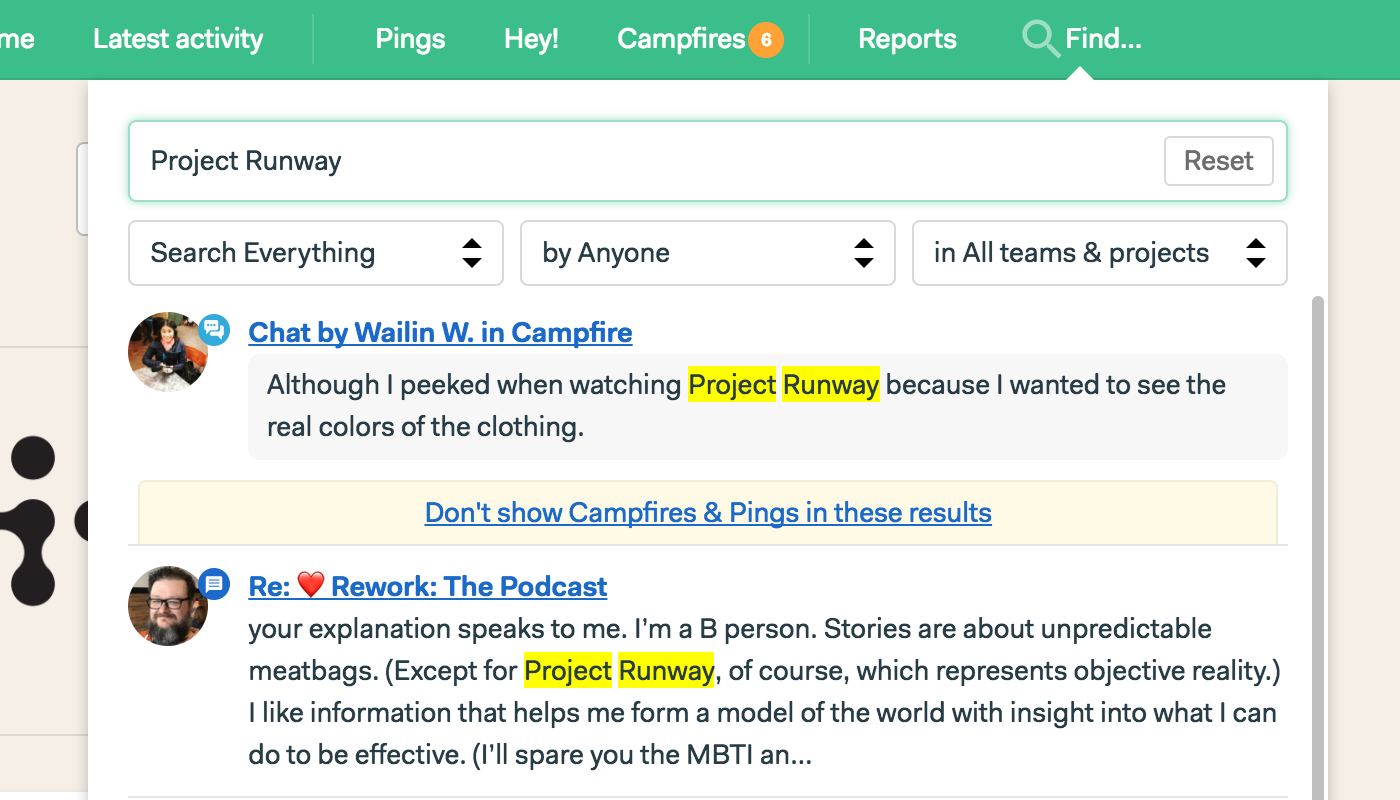Go to Pings in the top navigation
Image resolution: width=1400 pixels, height=800 pixels.
click(410, 39)
